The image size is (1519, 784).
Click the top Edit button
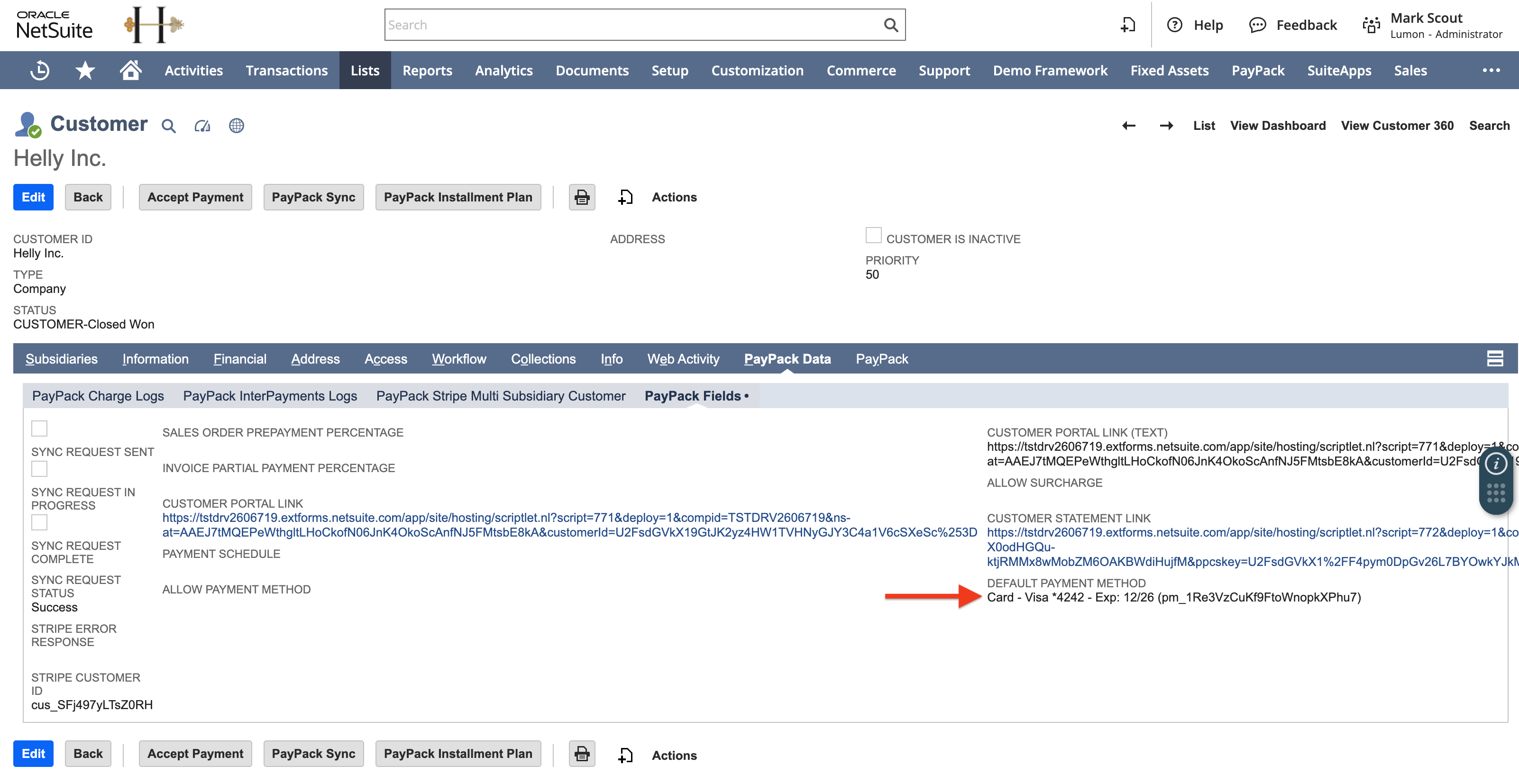[33, 197]
